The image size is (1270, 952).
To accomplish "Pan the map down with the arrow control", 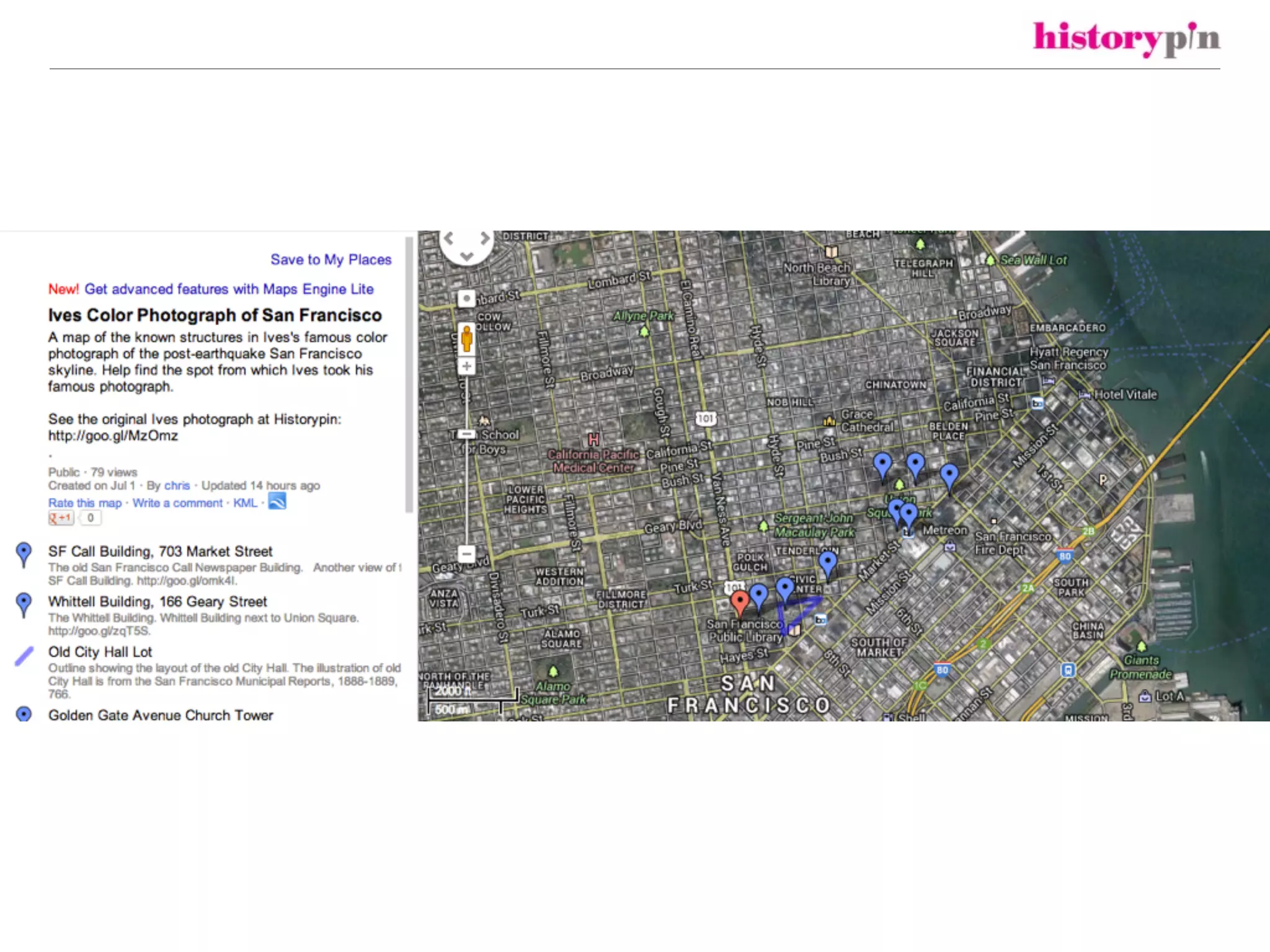I will tap(467, 255).
